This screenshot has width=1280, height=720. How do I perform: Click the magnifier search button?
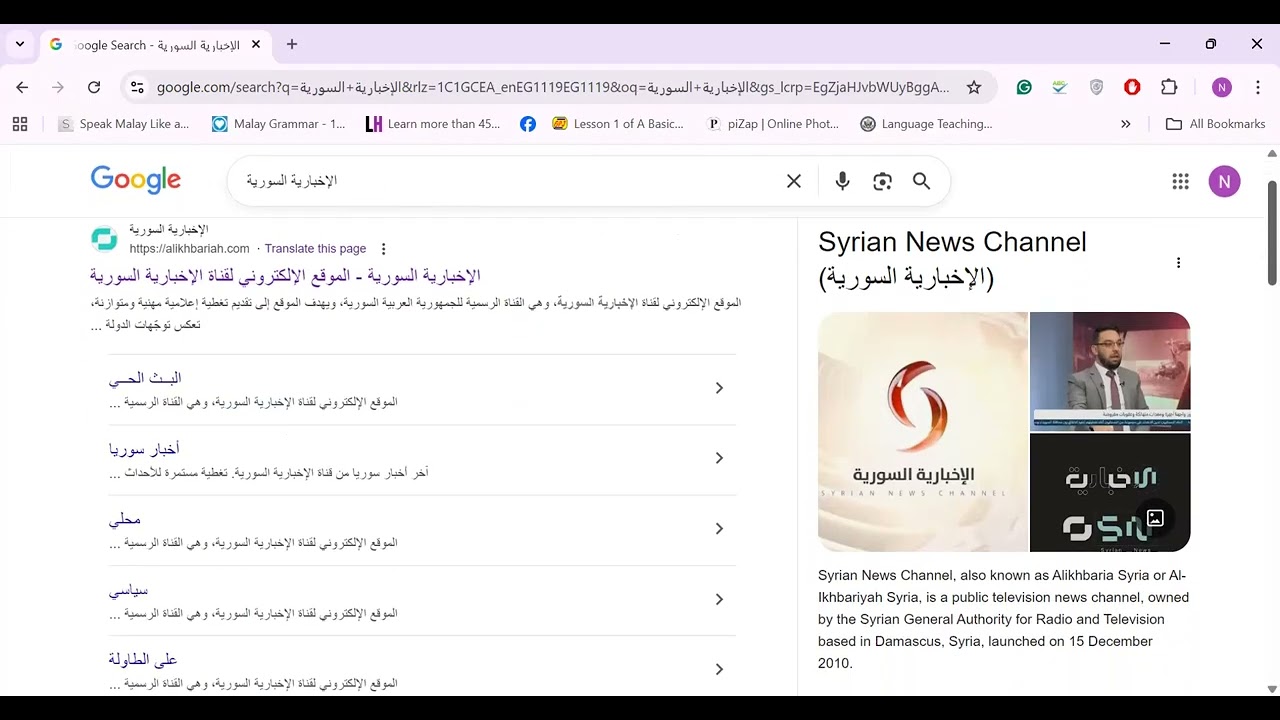(x=922, y=181)
